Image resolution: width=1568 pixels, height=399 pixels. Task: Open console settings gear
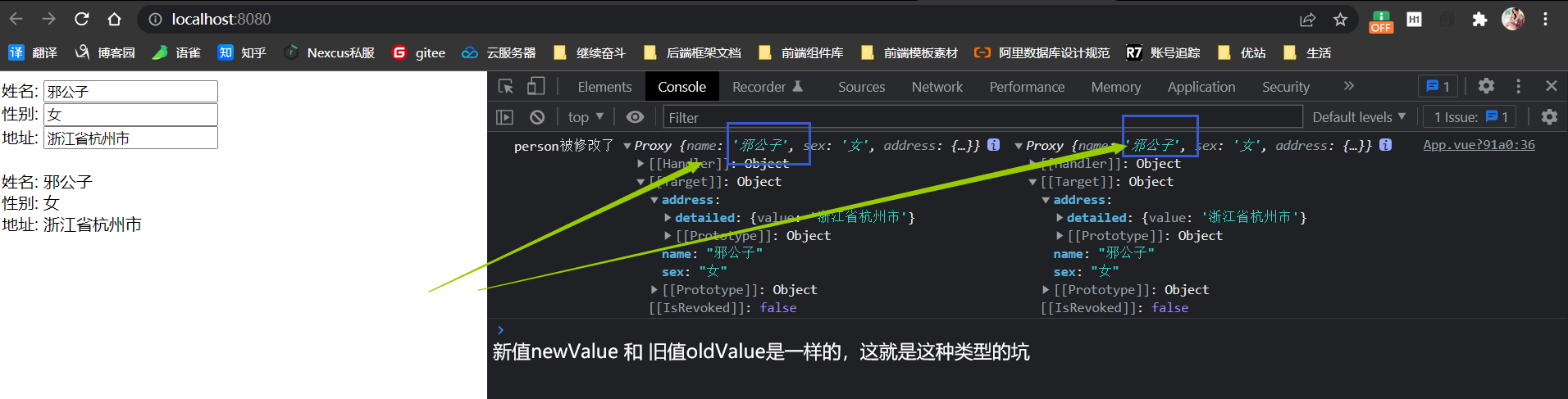[x=1549, y=117]
